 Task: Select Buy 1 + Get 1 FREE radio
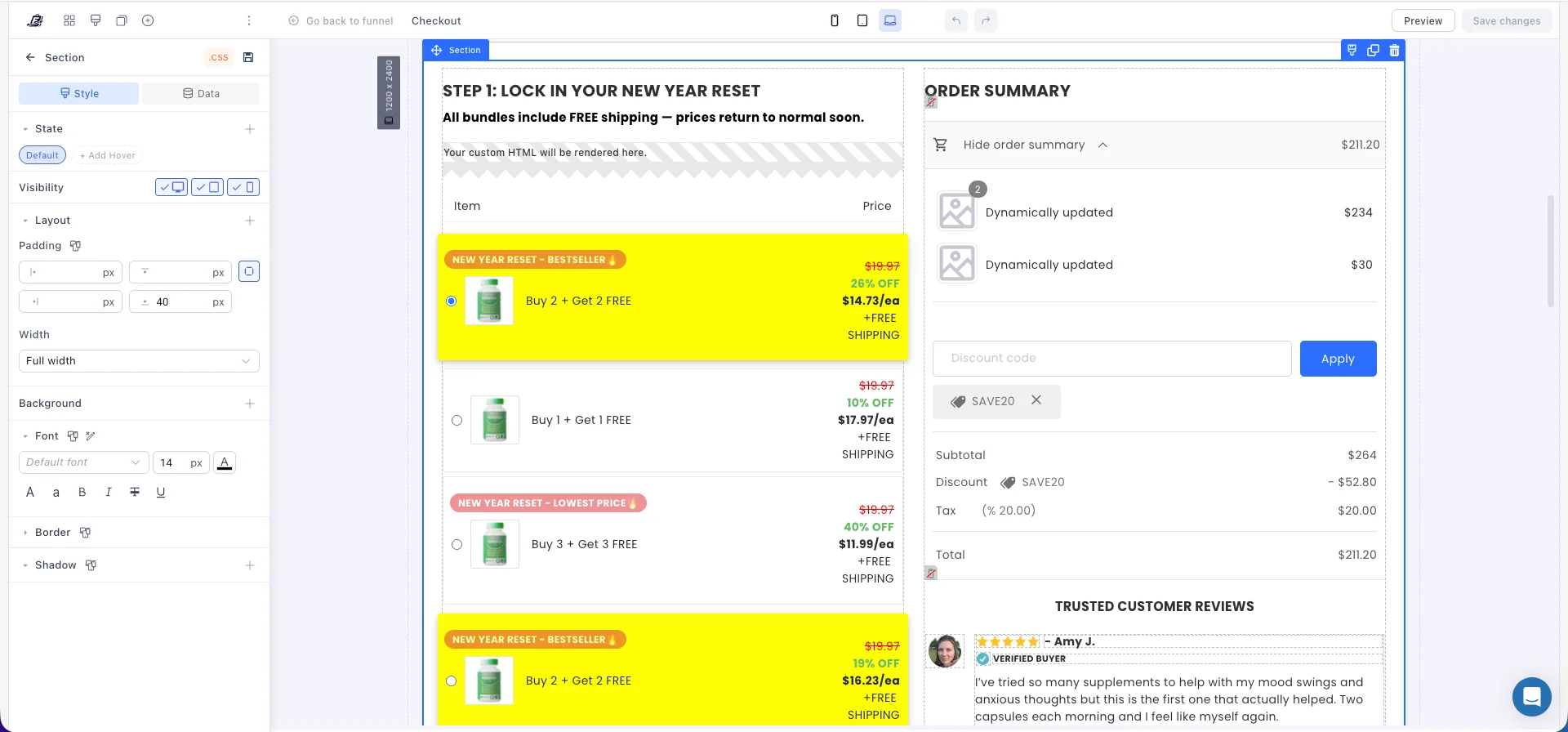[x=457, y=420]
